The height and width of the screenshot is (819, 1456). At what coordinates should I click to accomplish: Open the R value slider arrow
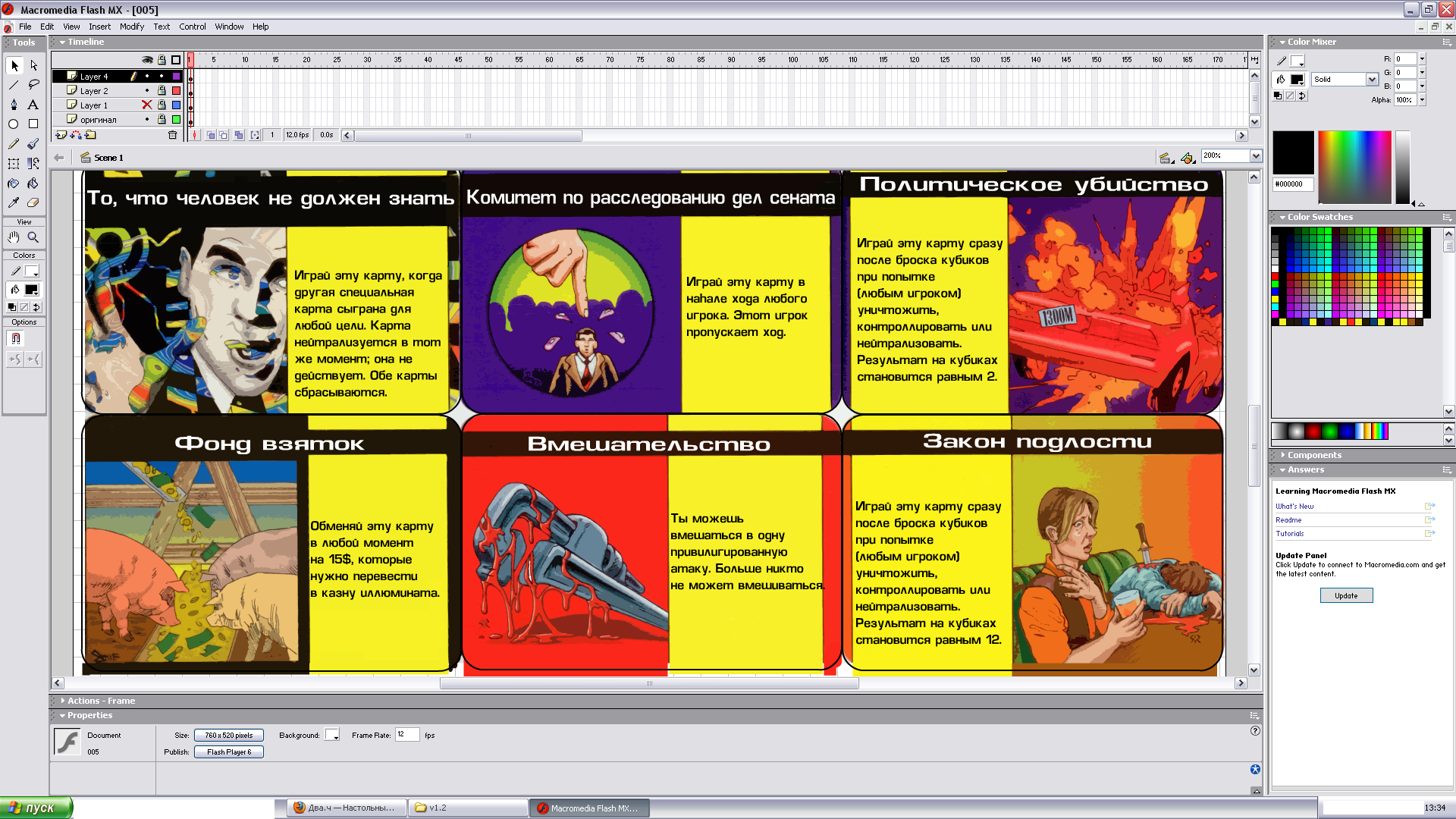click(1422, 59)
